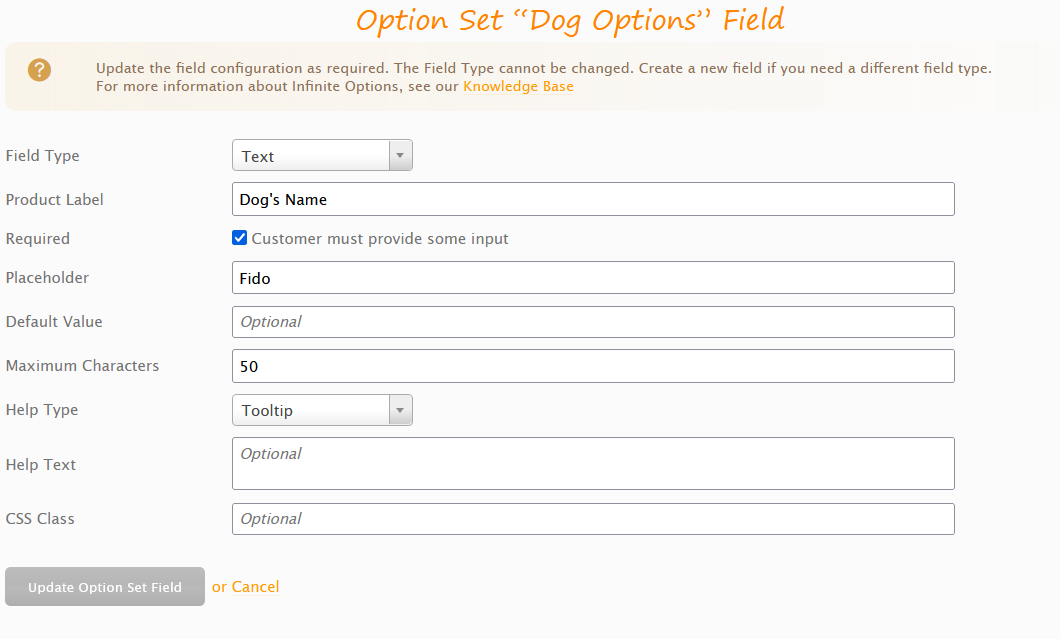Viewport: 1060px width, 639px height.
Task: Focus the Default Value input
Action: 593,322
